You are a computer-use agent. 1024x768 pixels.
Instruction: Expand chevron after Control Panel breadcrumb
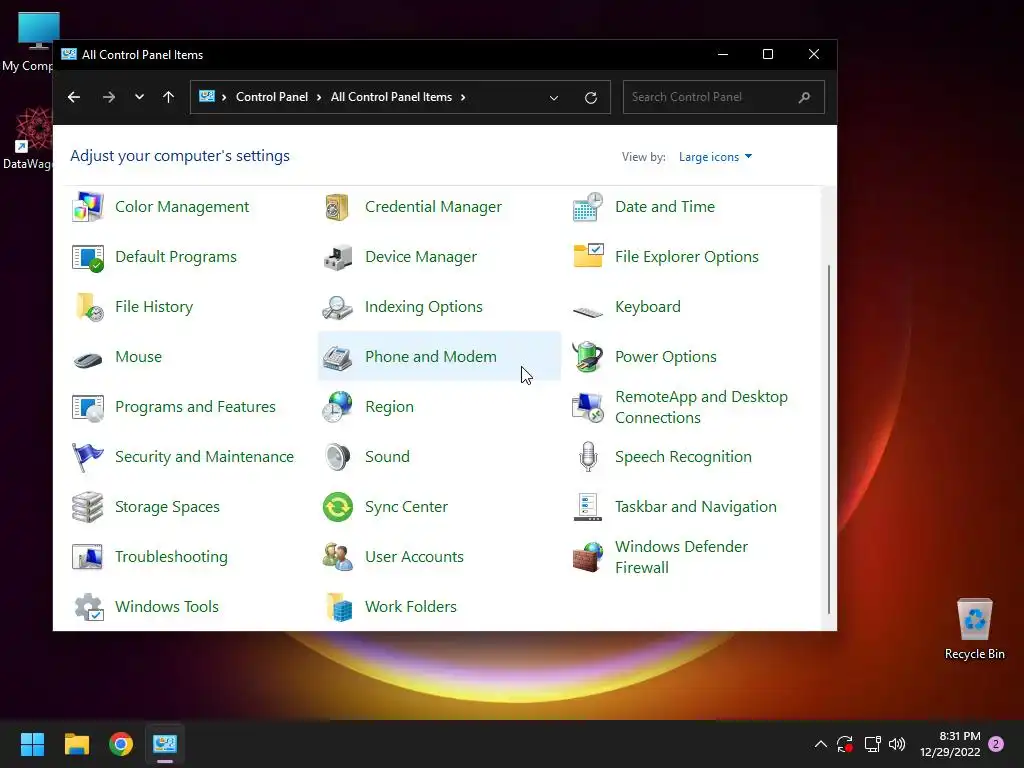click(x=319, y=97)
